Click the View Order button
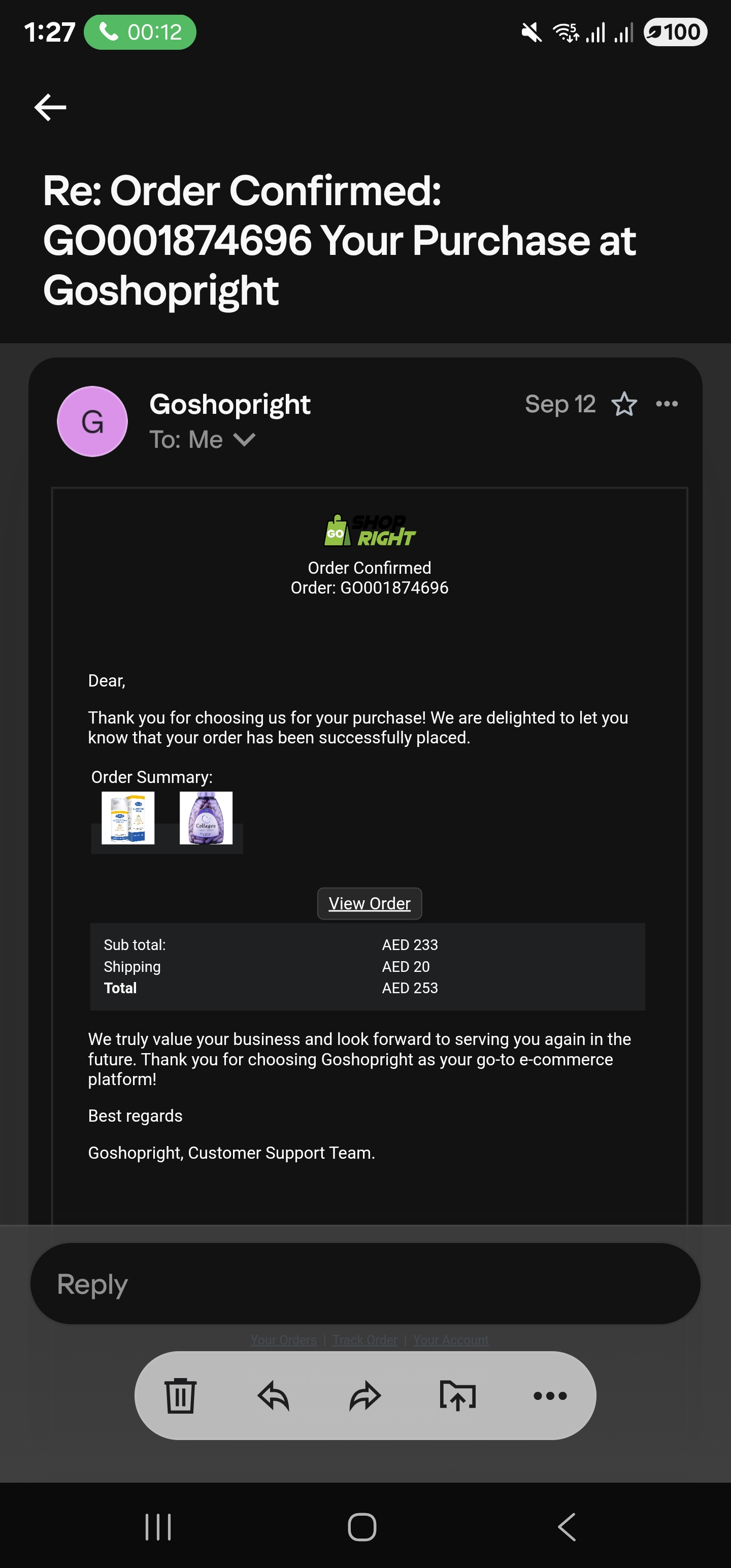 coord(370,903)
